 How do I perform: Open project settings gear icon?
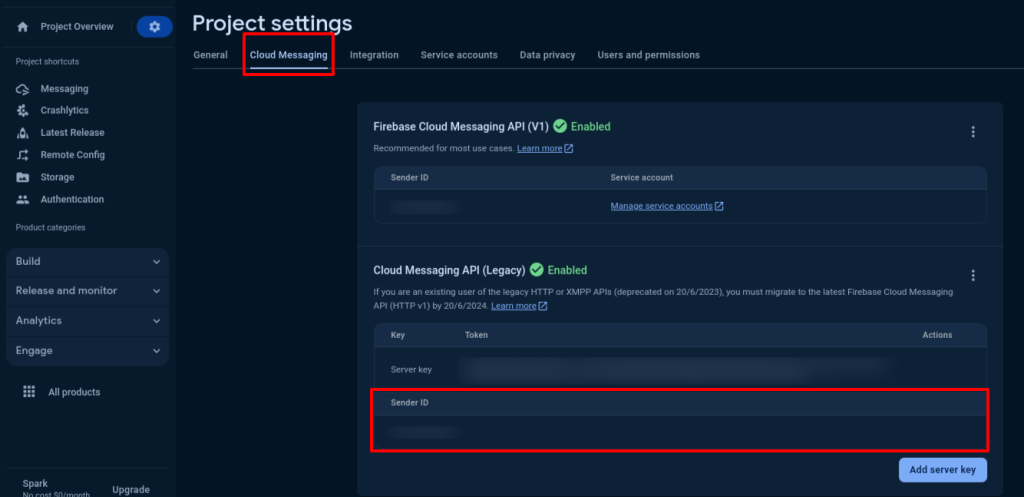tap(155, 27)
